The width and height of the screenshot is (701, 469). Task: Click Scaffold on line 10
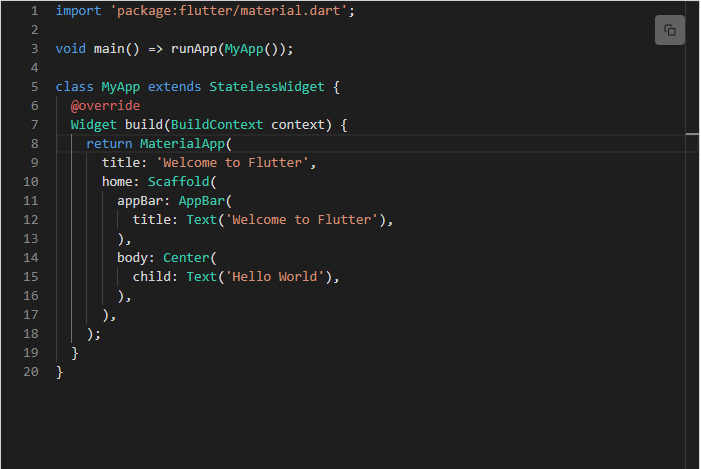pos(178,182)
